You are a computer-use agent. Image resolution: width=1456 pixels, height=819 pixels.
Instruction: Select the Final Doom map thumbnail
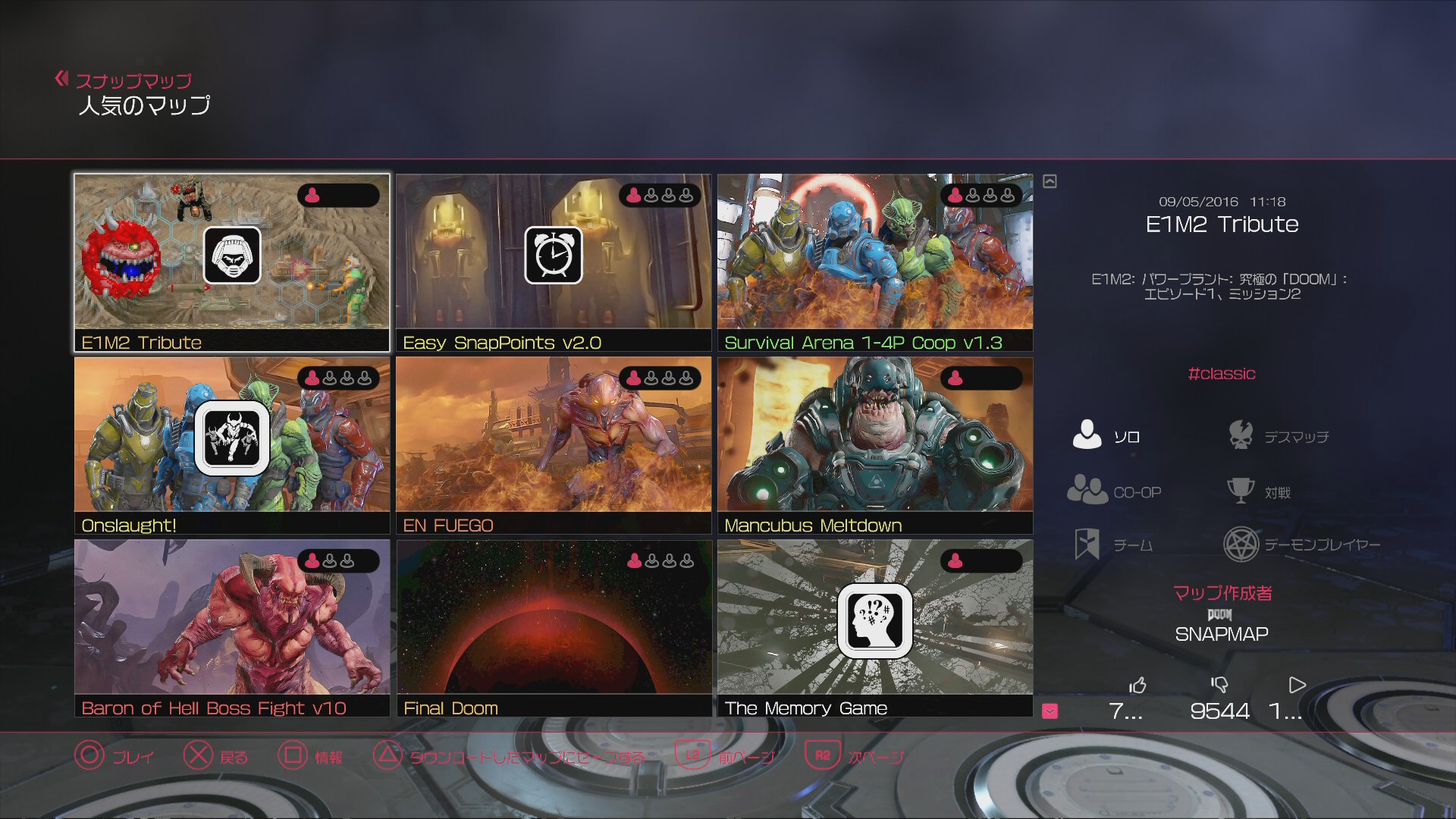554,629
